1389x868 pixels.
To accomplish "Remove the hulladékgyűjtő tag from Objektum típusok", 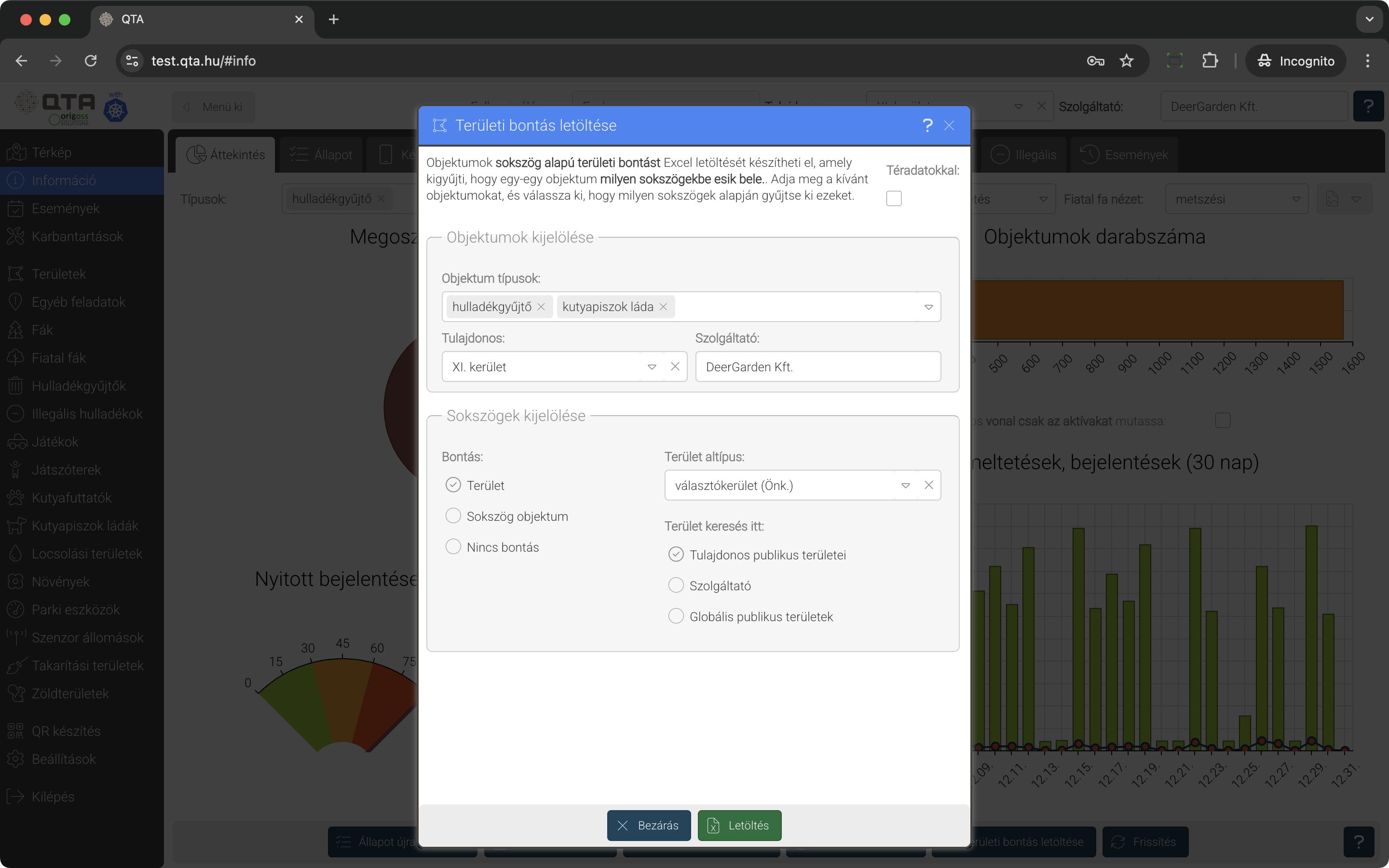I will [541, 307].
